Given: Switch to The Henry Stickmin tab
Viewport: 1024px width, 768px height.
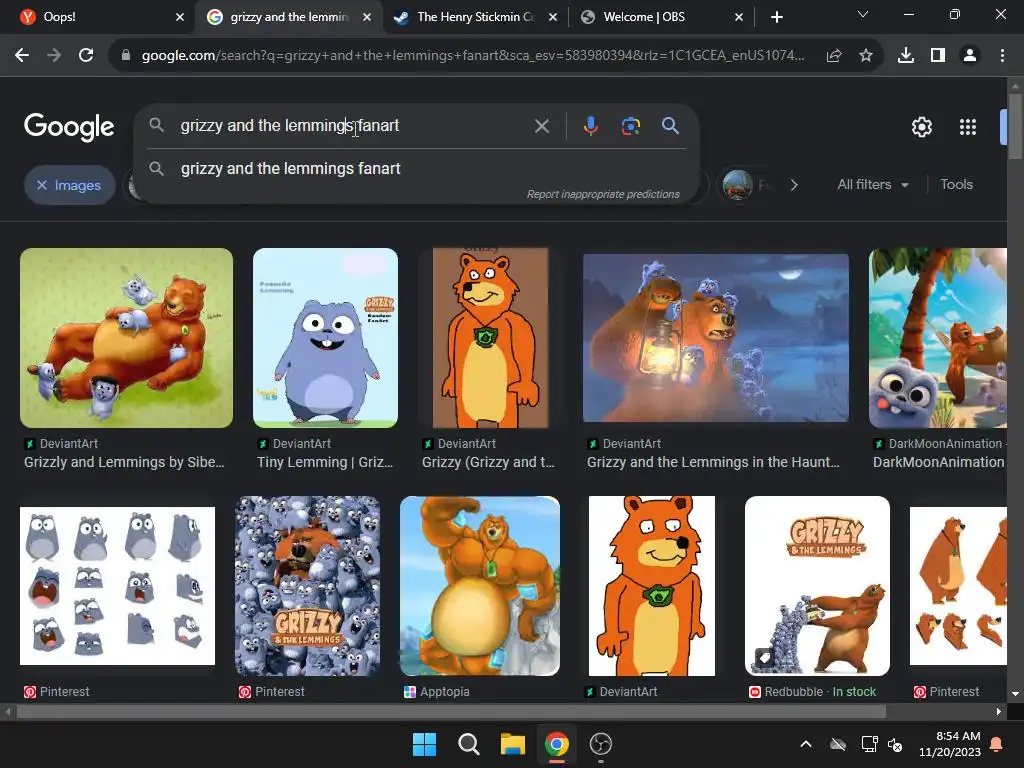Looking at the screenshot, I should click(475, 17).
